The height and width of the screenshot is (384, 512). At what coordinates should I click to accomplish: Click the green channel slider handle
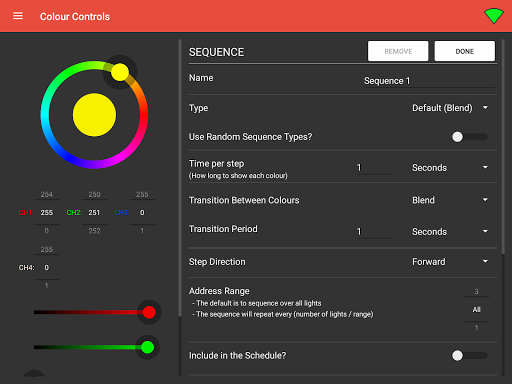[147, 347]
